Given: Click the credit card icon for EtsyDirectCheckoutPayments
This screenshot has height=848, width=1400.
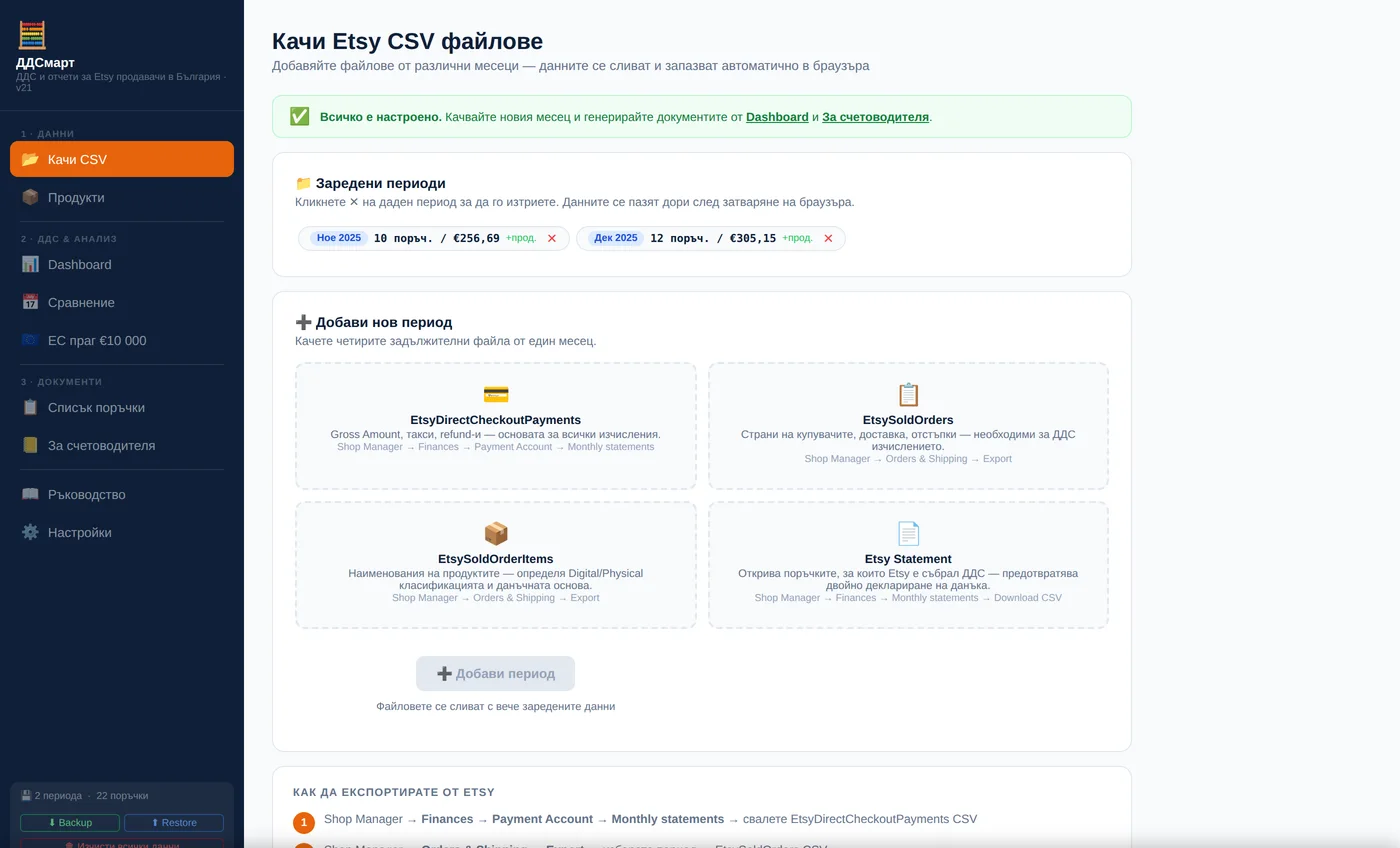Looking at the screenshot, I should click(x=496, y=394).
